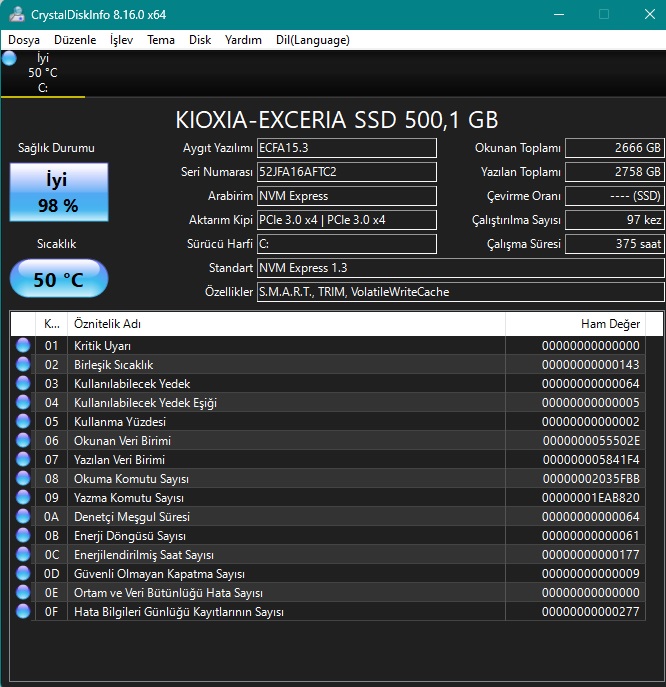The width and height of the screenshot is (666, 687).
Task: Click the Aygıt Yazılımı field ECFA15.3
Action: pyautogui.click(x=347, y=148)
